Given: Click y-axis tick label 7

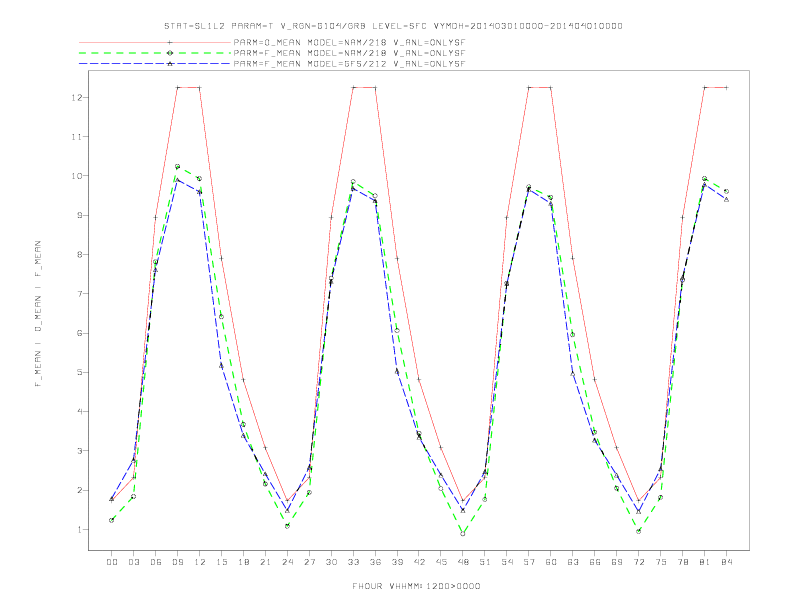Looking at the screenshot, I should (79, 294).
